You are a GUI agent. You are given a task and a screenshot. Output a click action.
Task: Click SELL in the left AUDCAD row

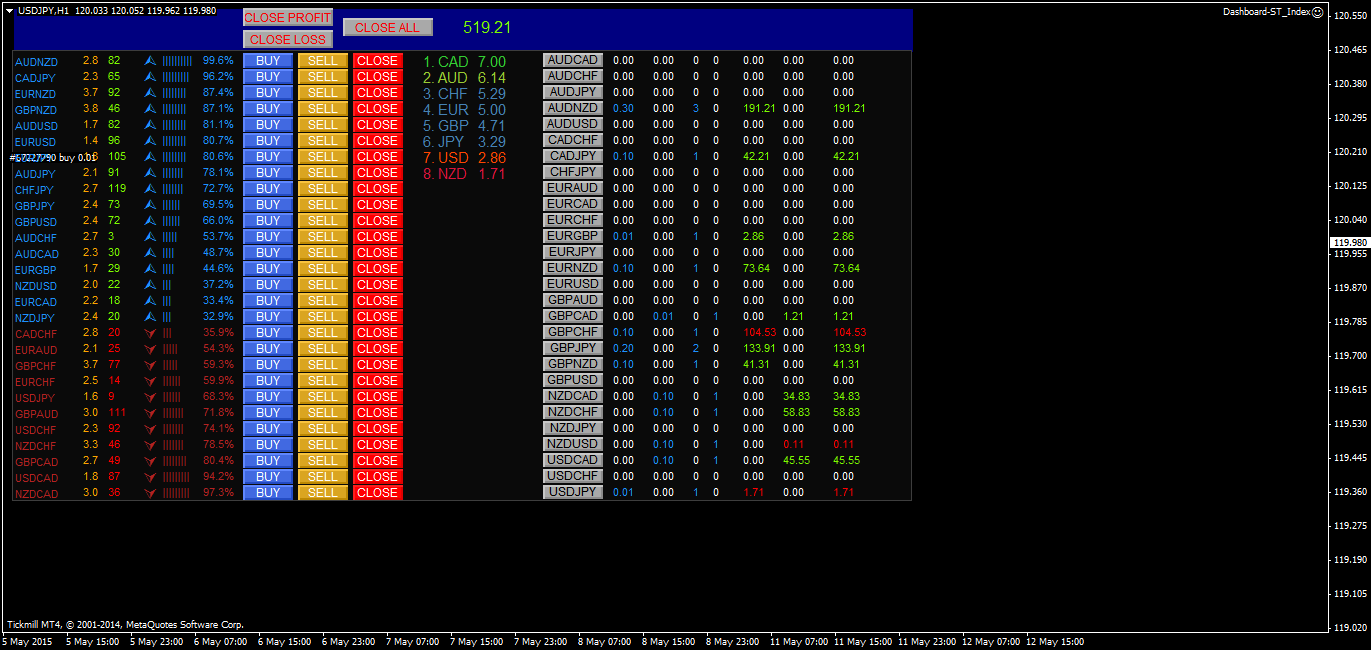[323, 253]
